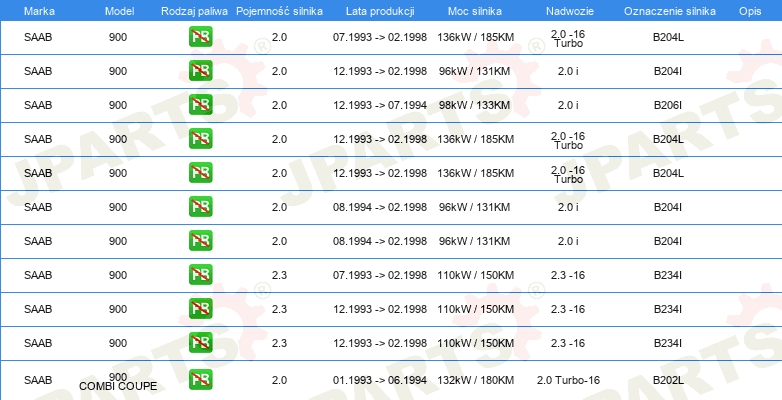Click the Marka column header
Viewport: 782px width, 400px height.
(x=39, y=11)
